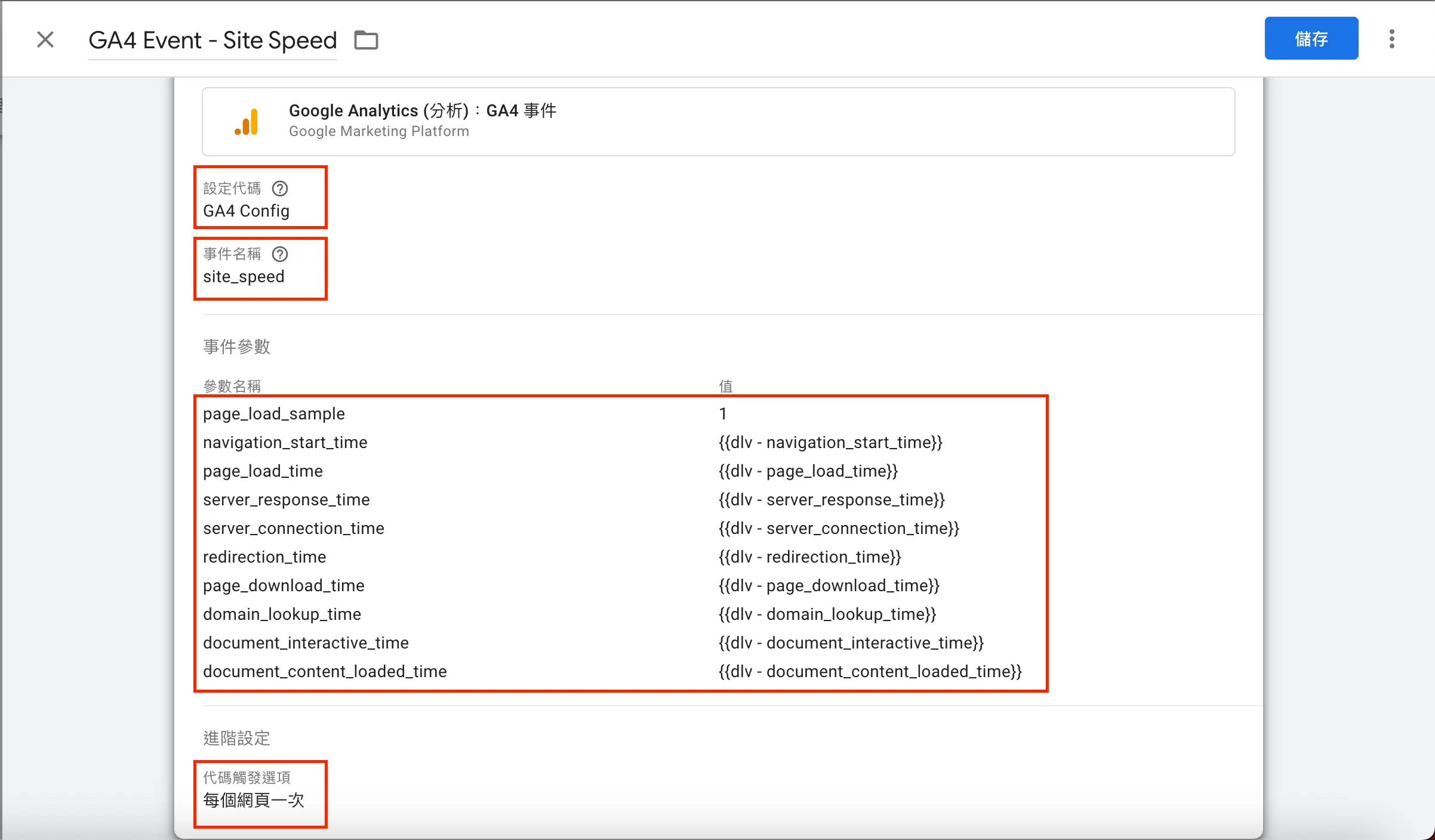Open the three-dot more options menu
Screen dimensions: 1435x840
tap(1391, 39)
